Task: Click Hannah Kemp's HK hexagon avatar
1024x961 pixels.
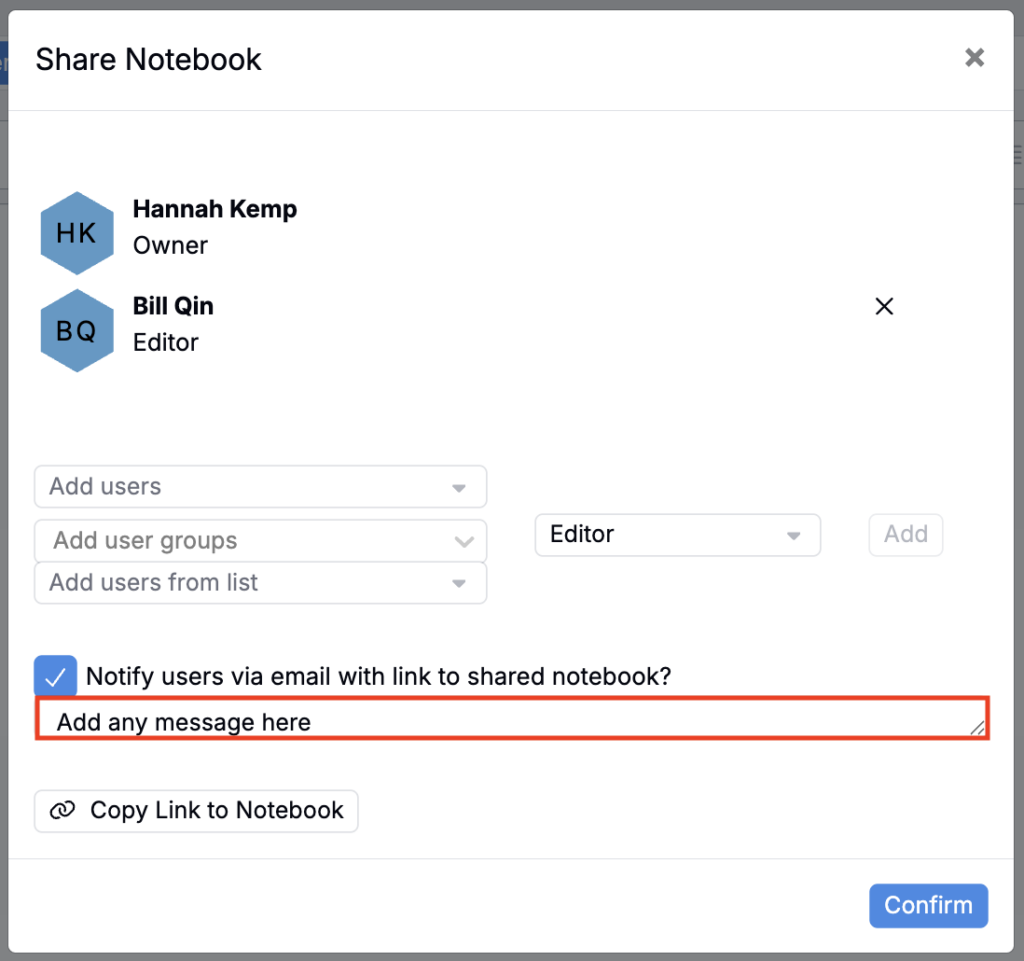Action: 77,233
